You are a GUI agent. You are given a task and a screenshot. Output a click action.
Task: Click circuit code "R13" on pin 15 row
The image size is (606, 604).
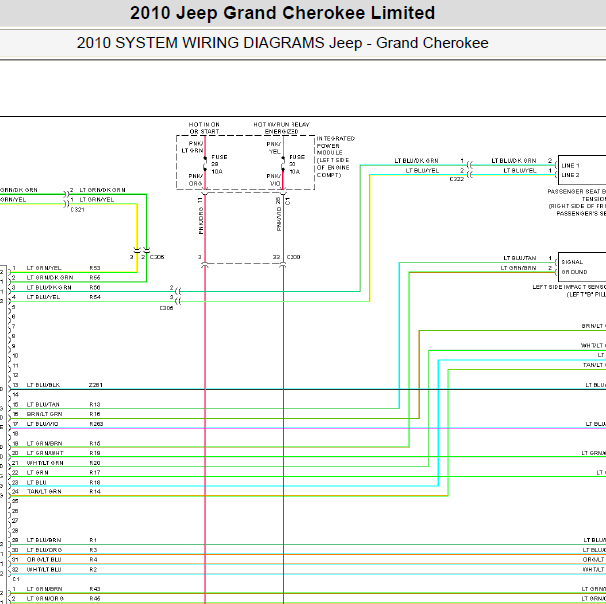(95, 405)
